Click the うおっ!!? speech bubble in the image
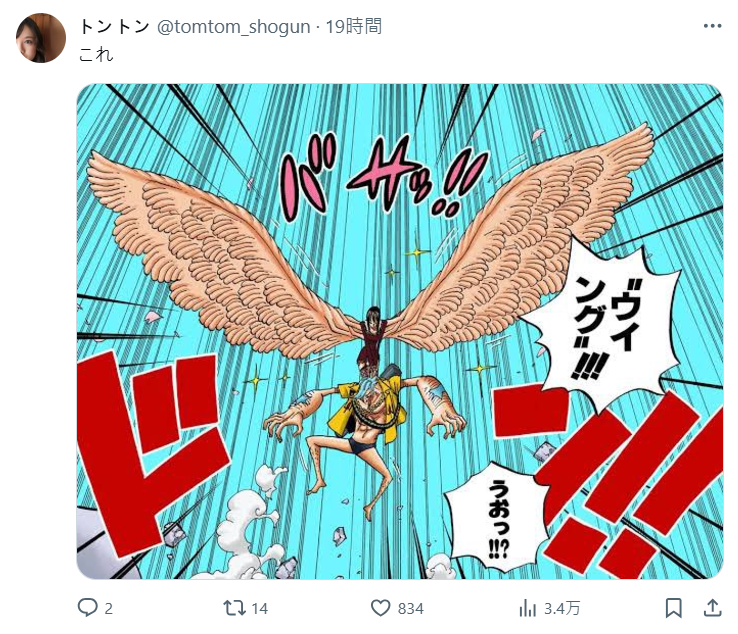 498,518
